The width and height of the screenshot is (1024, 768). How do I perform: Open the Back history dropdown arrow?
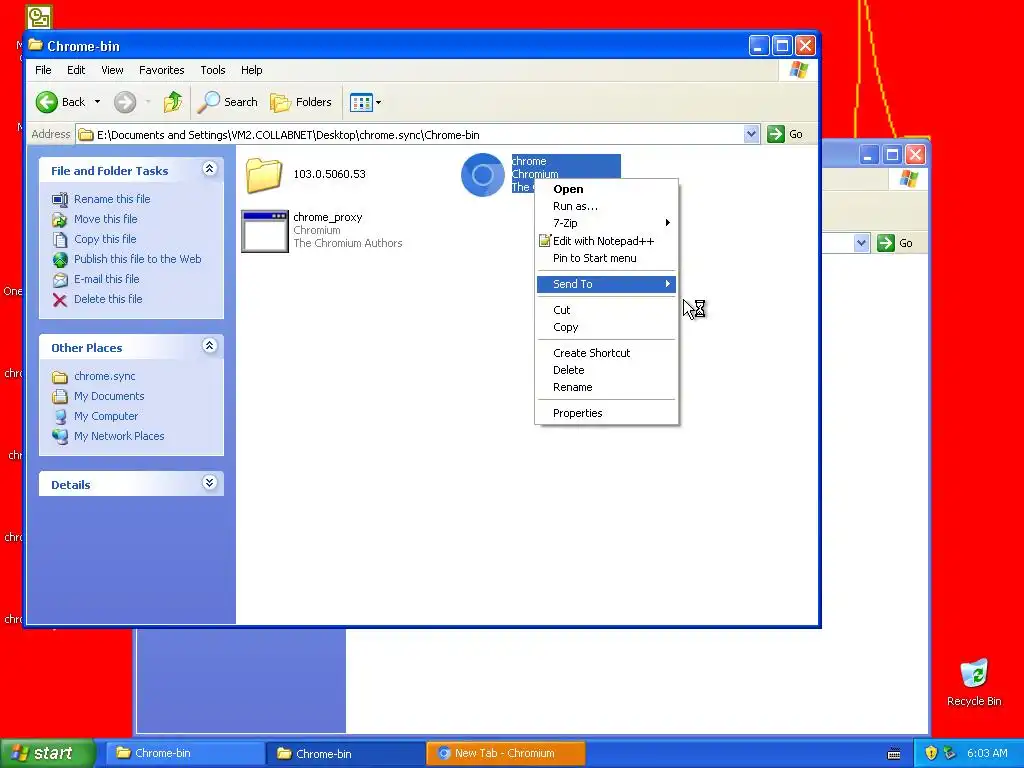pos(97,102)
